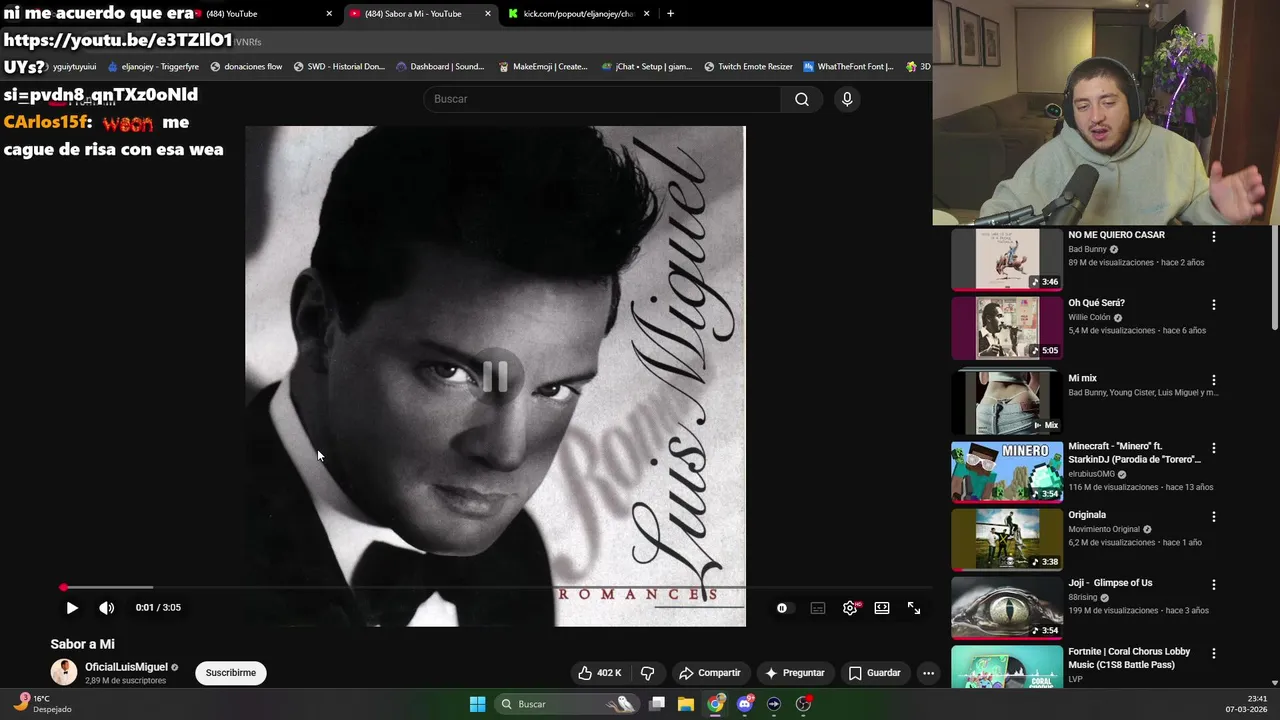This screenshot has width=1280, height=720.
Task: Open the OficialLuisMiguel channel avatar
Action: pyautogui.click(x=64, y=672)
